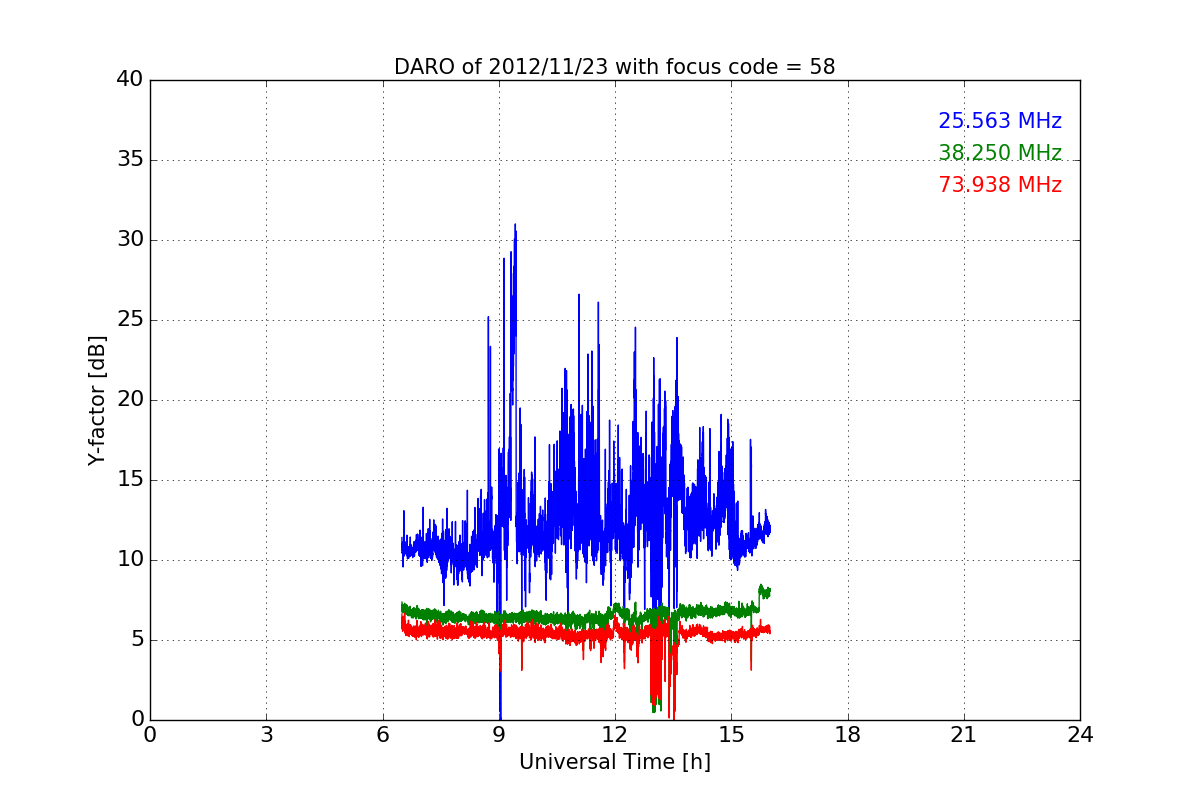Click the tallest blue peak near 31 dB
1200x800 pixels.
(515, 226)
